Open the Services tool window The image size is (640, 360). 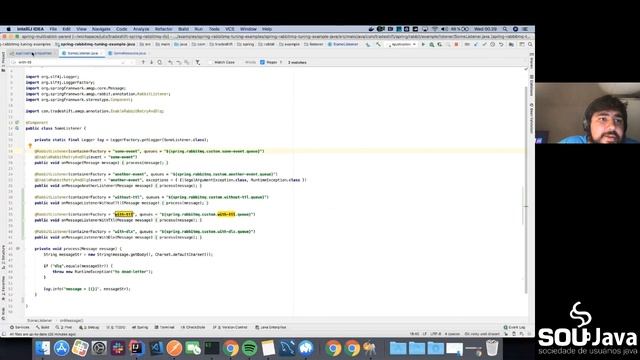point(20,327)
